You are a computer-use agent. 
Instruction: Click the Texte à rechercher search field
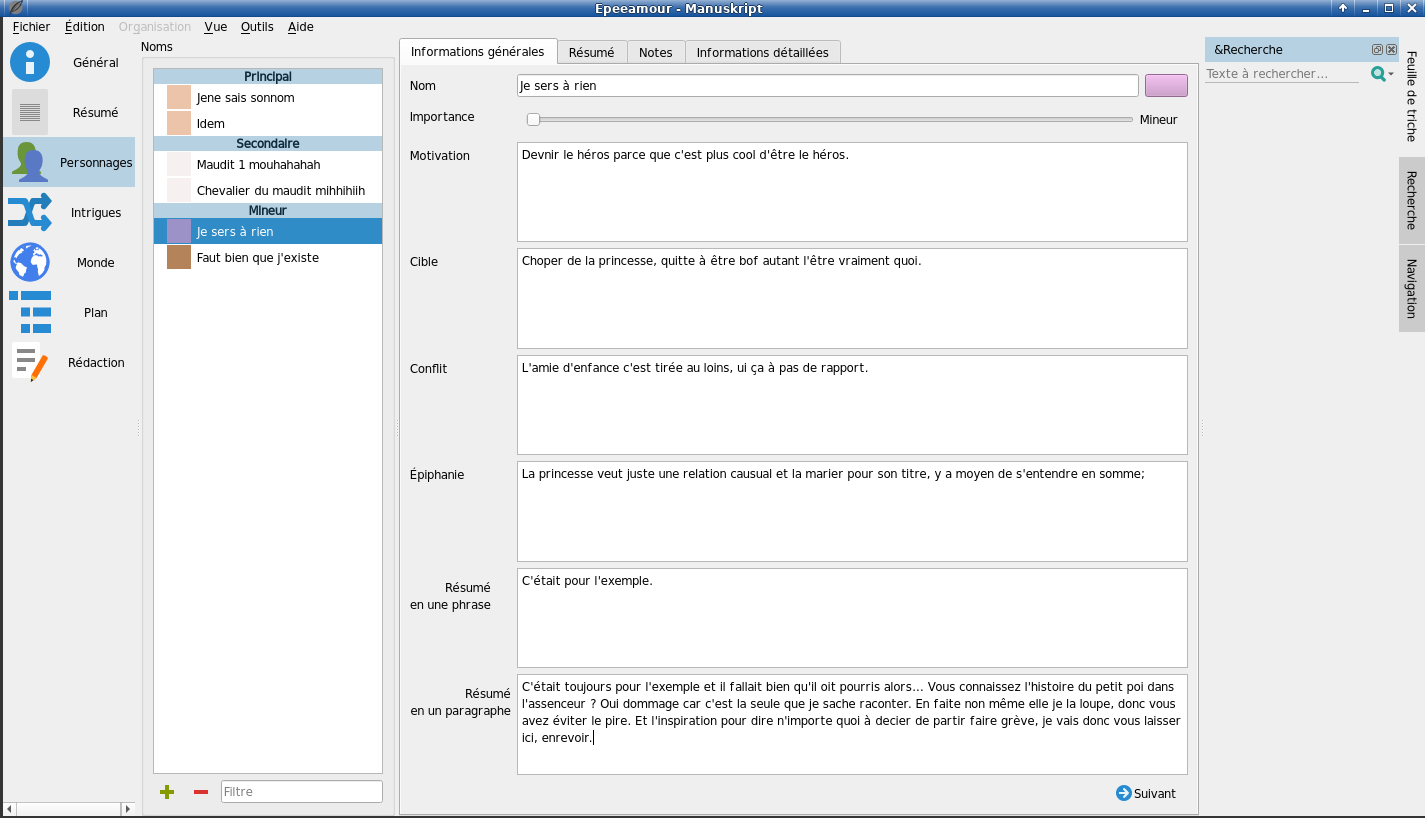pos(1282,74)
